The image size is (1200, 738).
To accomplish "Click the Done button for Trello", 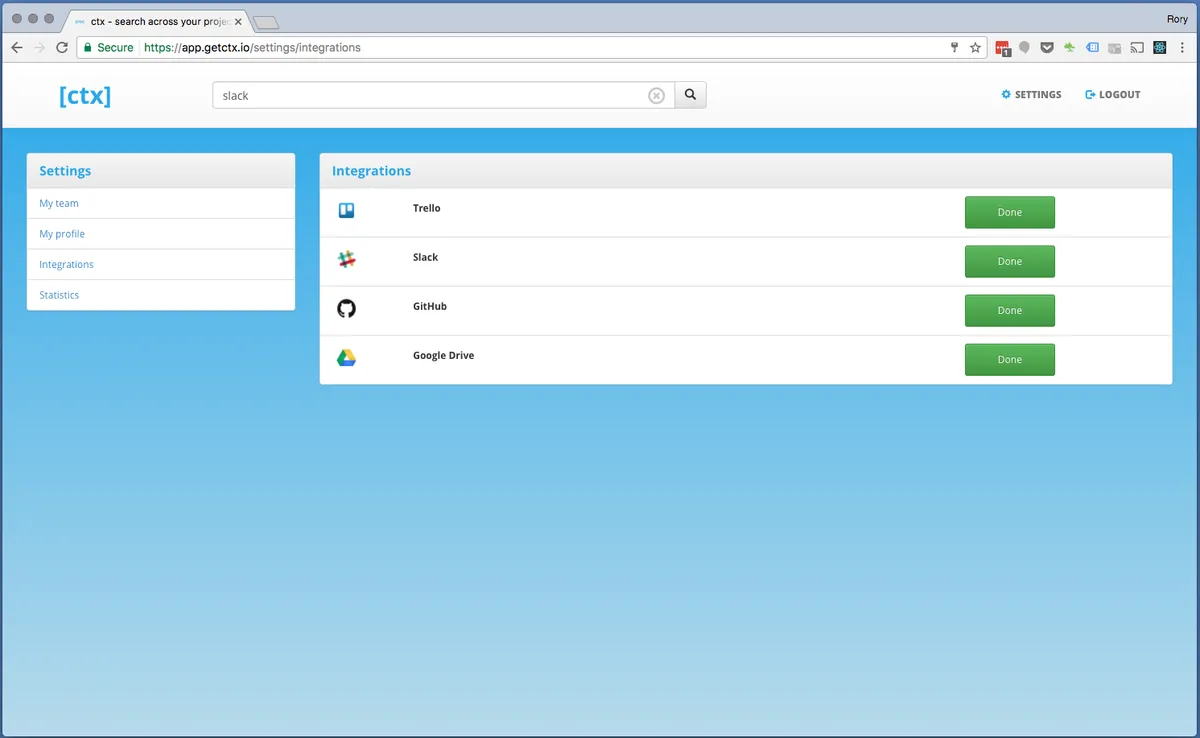I will (x=1009, y=212).
